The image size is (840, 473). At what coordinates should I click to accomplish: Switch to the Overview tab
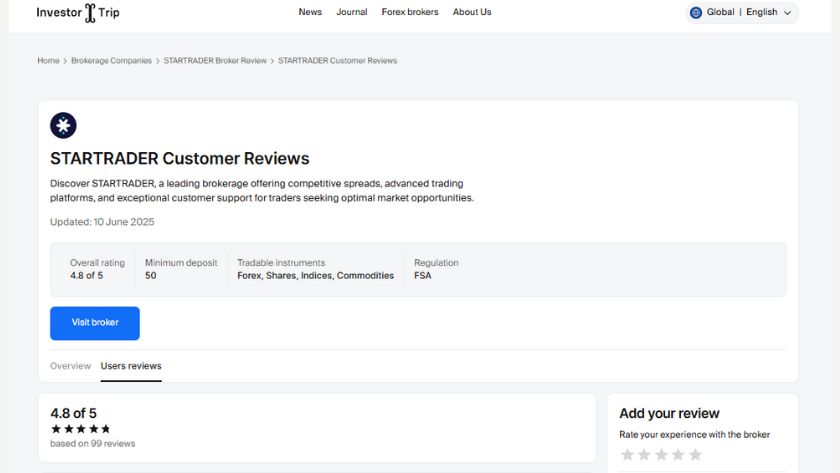click(x=70, y=366)
